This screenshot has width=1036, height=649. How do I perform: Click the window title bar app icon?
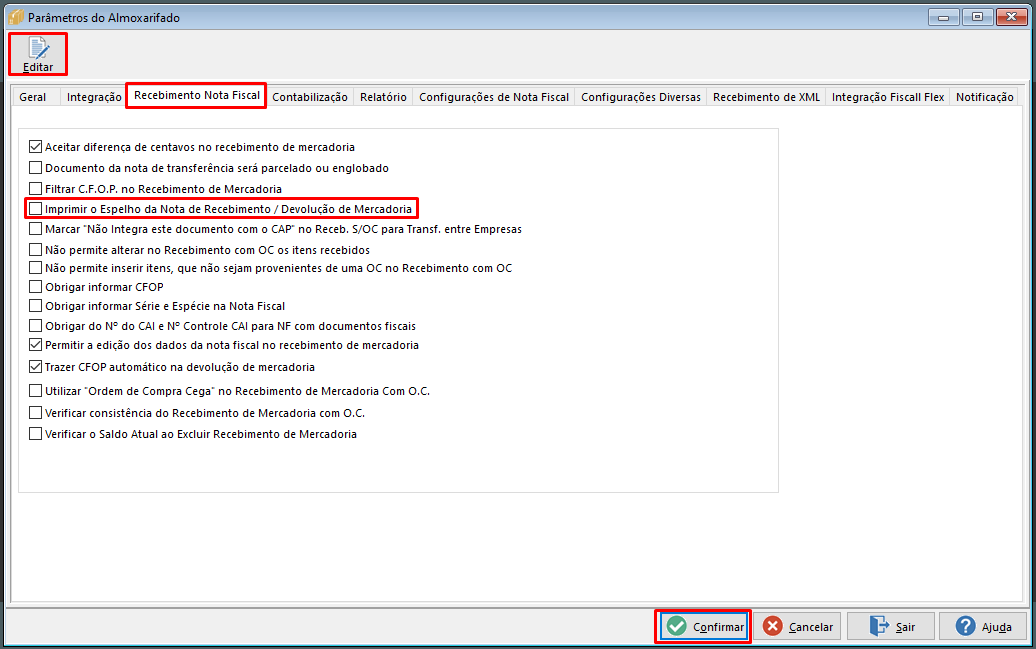click(15, 17)
